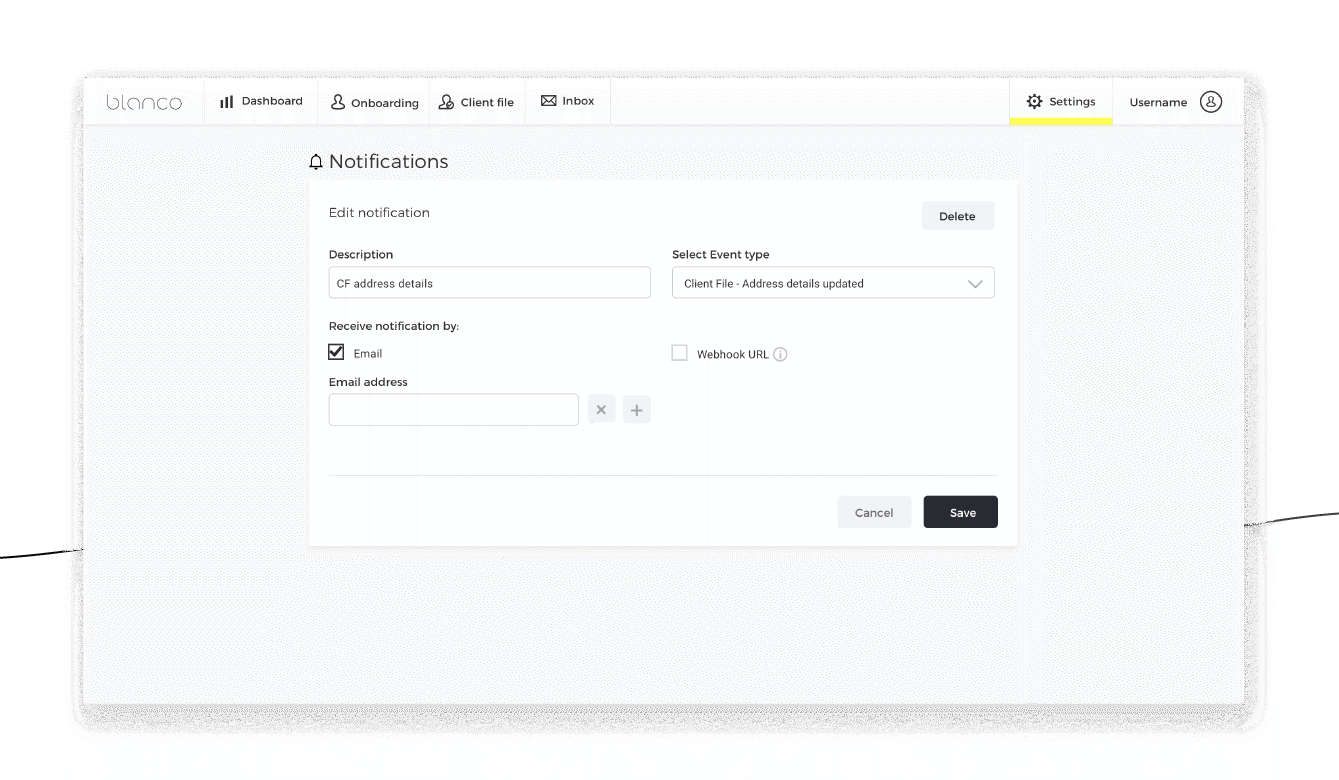Add another email with the plus icon
Viewport: 1339px width, 780px height.
(x=637, y=409)
